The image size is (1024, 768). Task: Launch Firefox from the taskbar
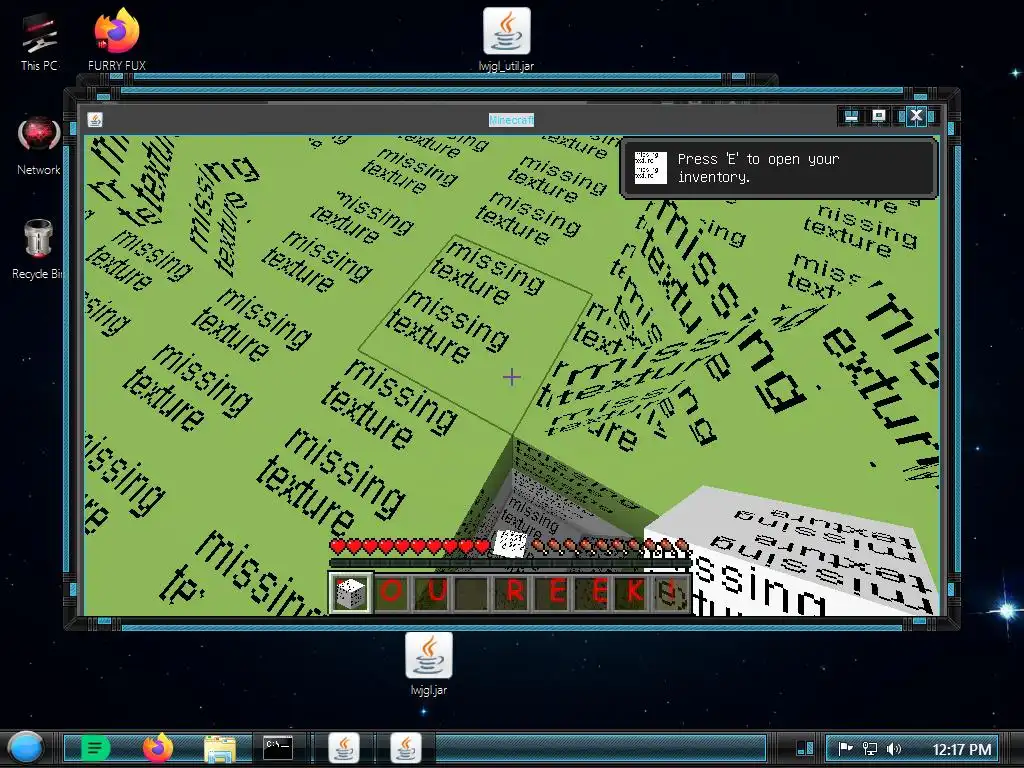(157, 748)
